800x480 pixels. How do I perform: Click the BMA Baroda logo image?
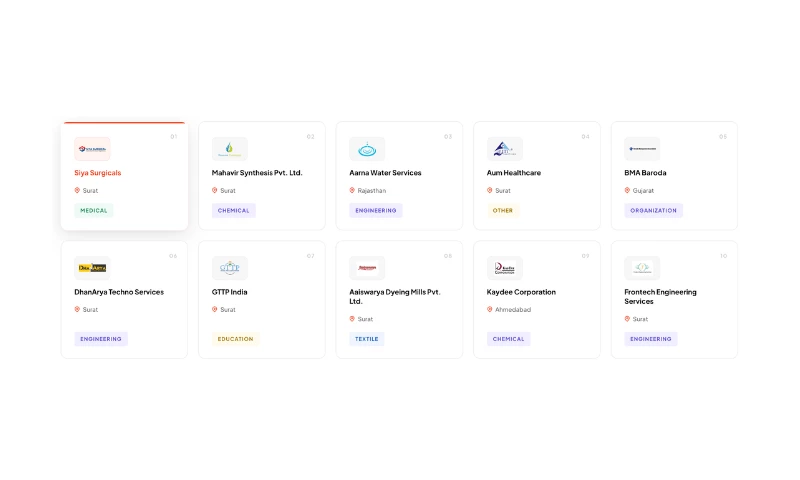click(x=642, y=149)
